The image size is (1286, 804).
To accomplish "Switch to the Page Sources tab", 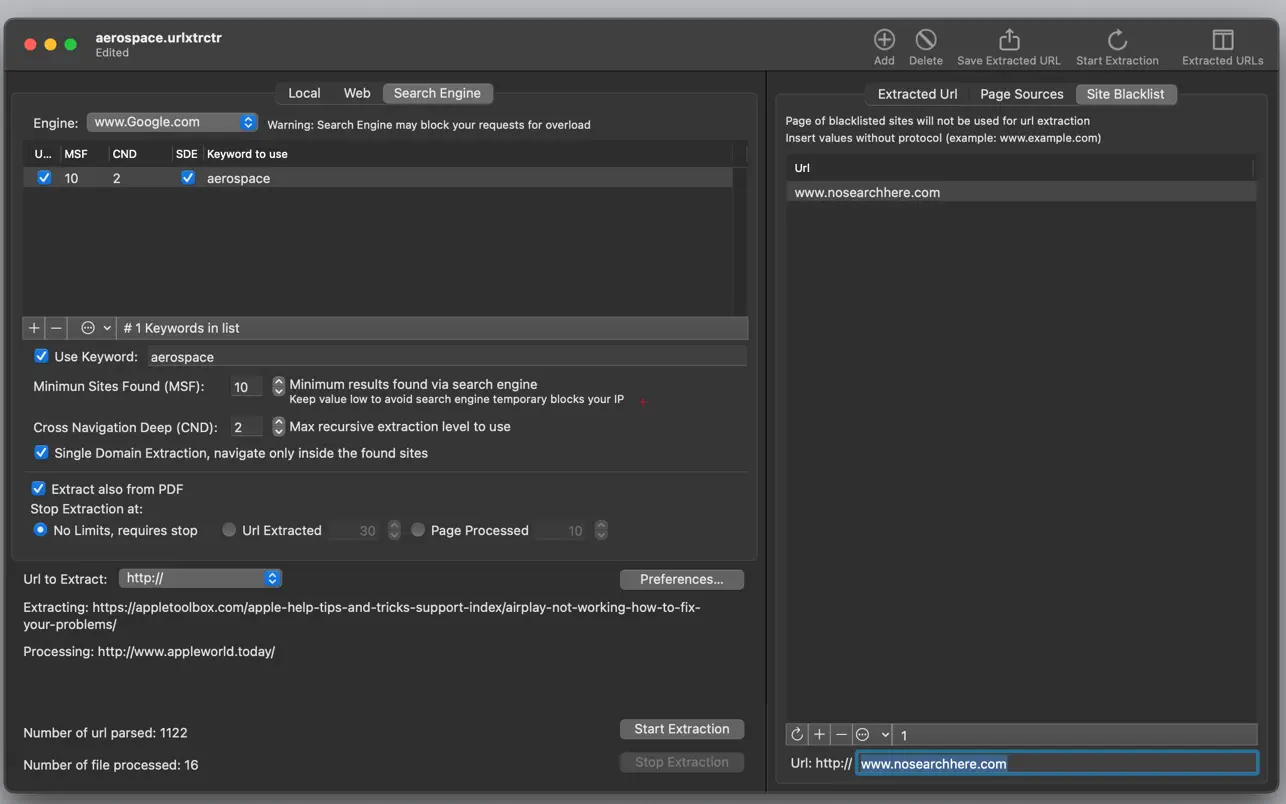I will pos(1021,94).
